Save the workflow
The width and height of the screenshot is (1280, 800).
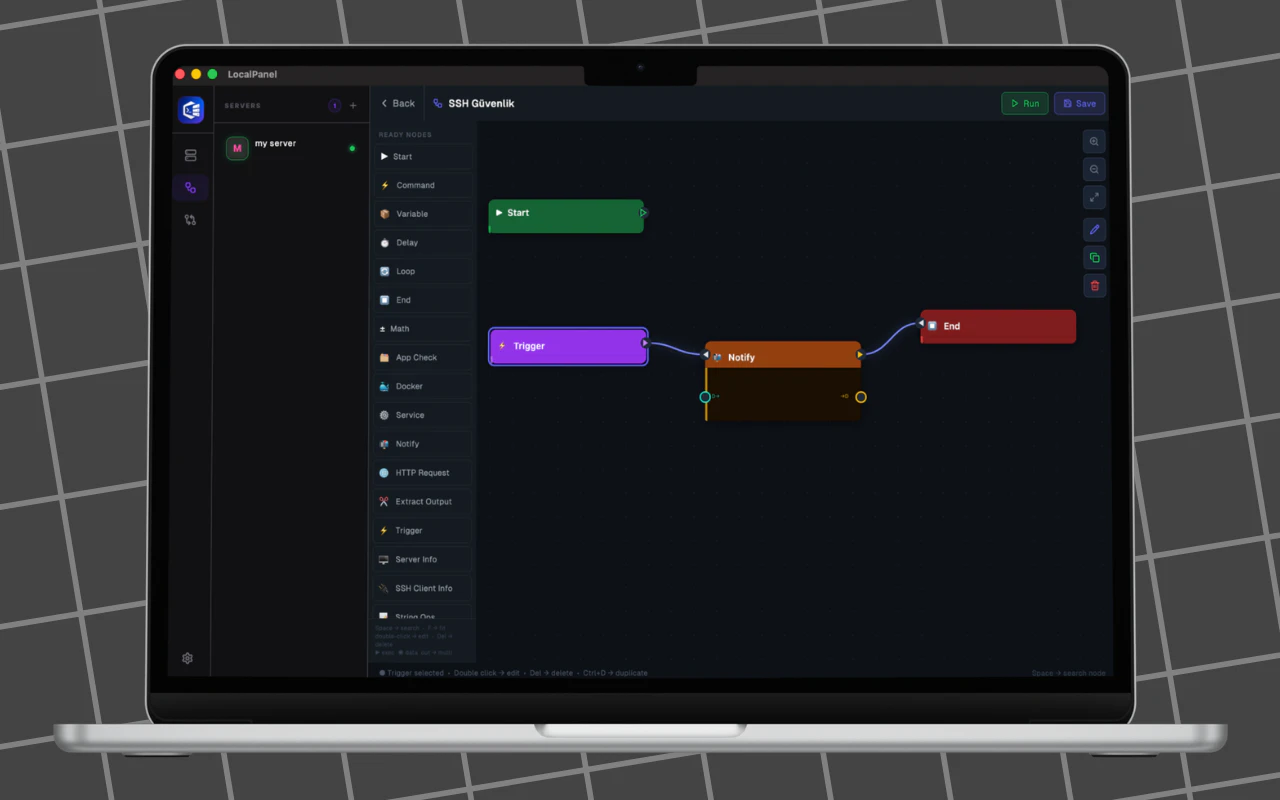[x=1079, y=104]
